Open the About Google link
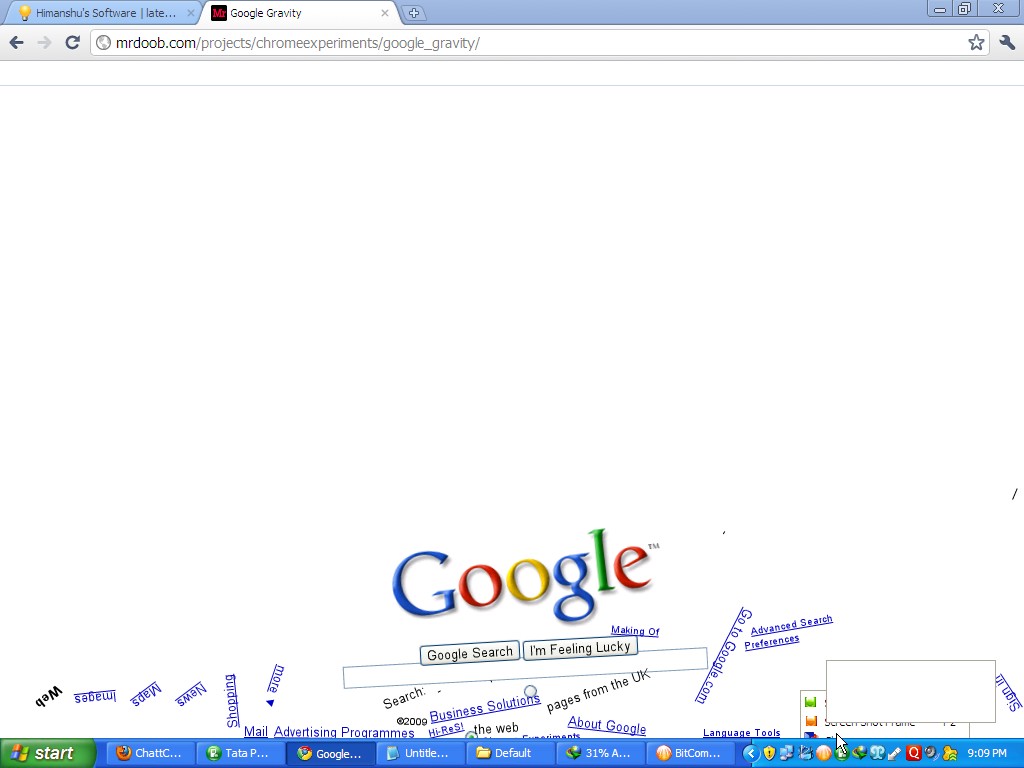Screen dimensions: 1024x768 coord(607,724)
